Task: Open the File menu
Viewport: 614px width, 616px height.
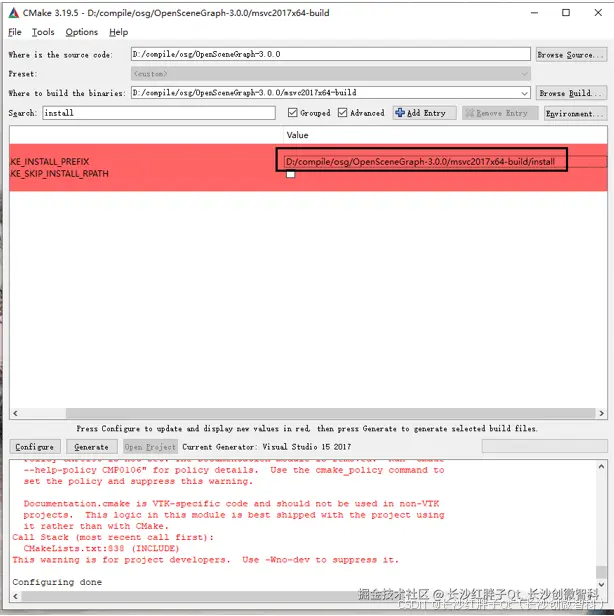Action: [x=15, y=32]
